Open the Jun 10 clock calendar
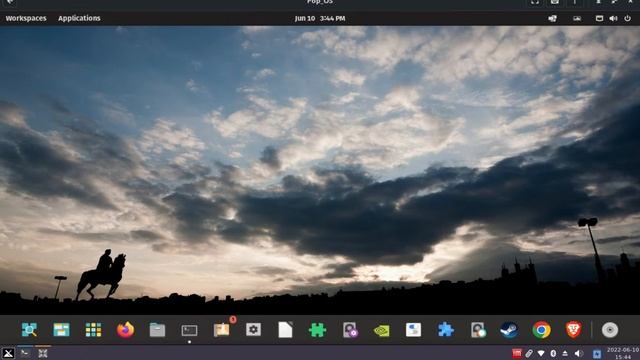The image size is (640, 360). [x=320, y=18]
